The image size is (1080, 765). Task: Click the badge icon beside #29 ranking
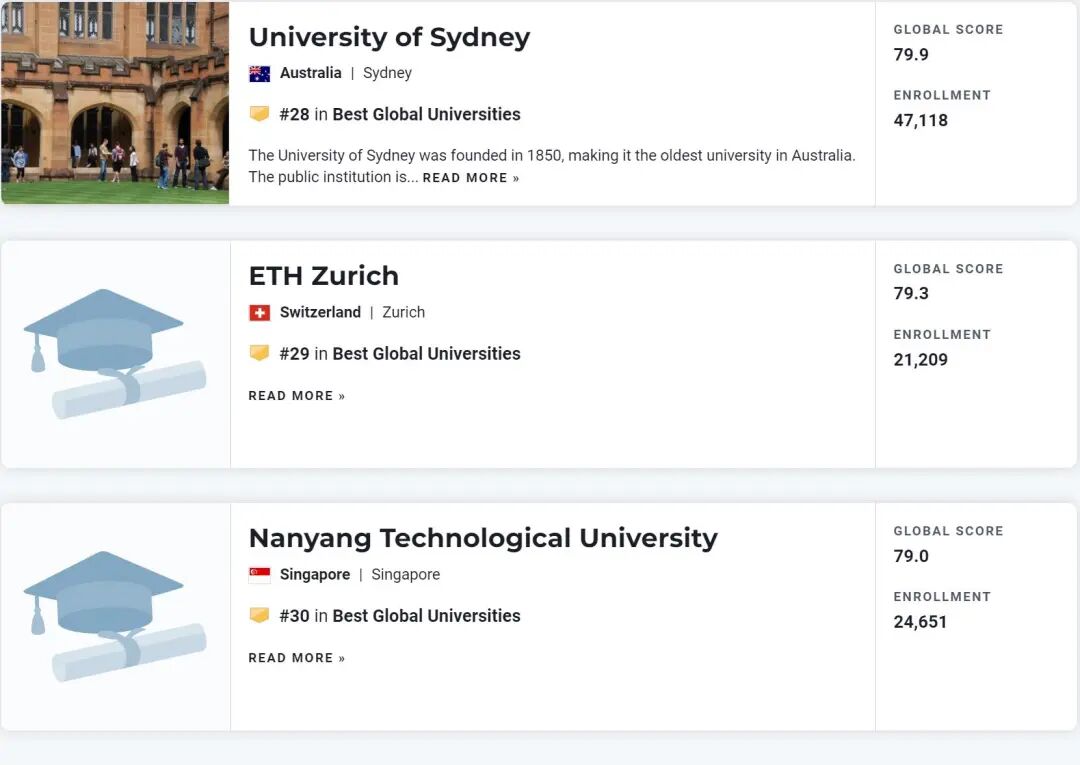point(259,353)
